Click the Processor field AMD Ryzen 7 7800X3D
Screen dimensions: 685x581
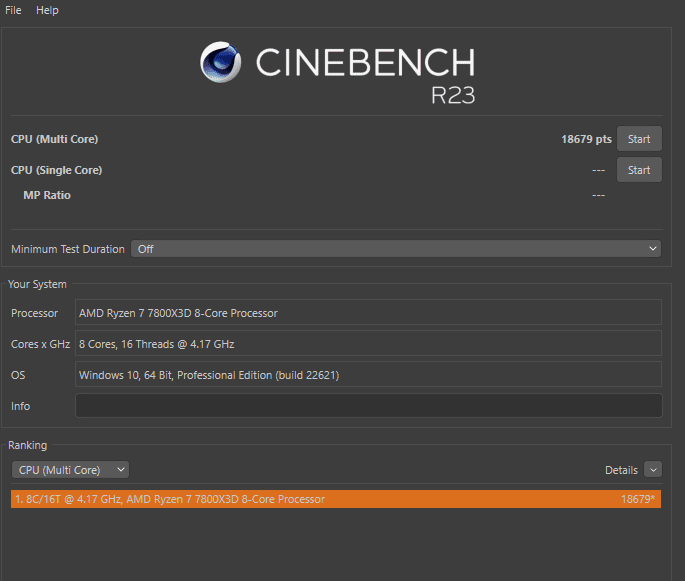(368, 313)
